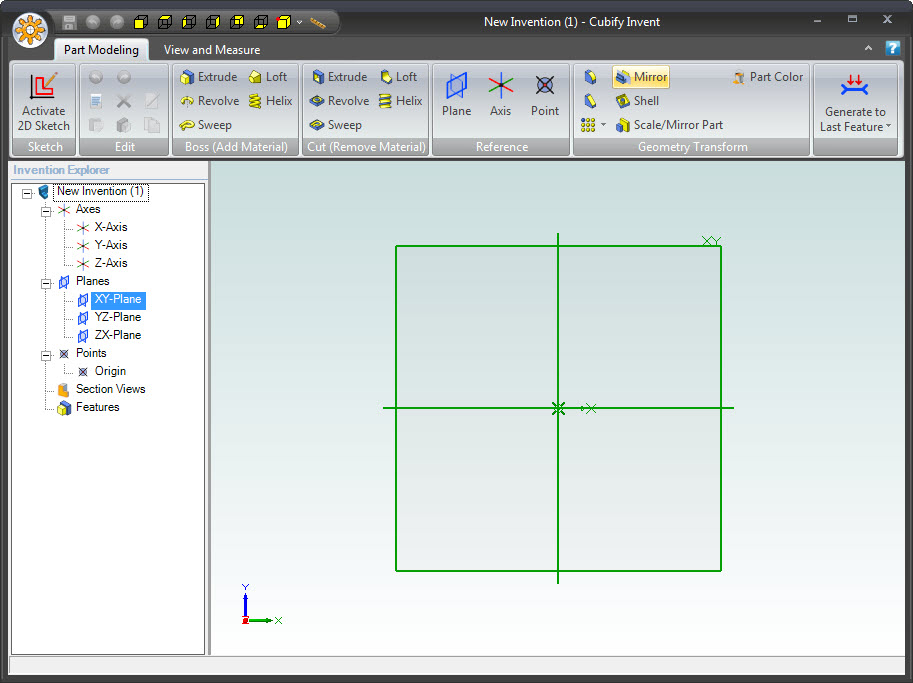Image resolution: width=913 pixels, height=683 pixels.
Task: Expand the quick access toolbar overflow chevron
Action: tap(299, 21)
